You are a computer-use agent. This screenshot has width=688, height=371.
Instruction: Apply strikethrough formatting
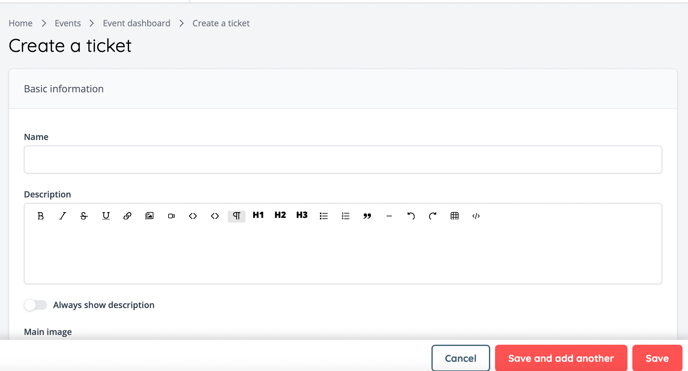pyautogui.click(x=84, y=216)
